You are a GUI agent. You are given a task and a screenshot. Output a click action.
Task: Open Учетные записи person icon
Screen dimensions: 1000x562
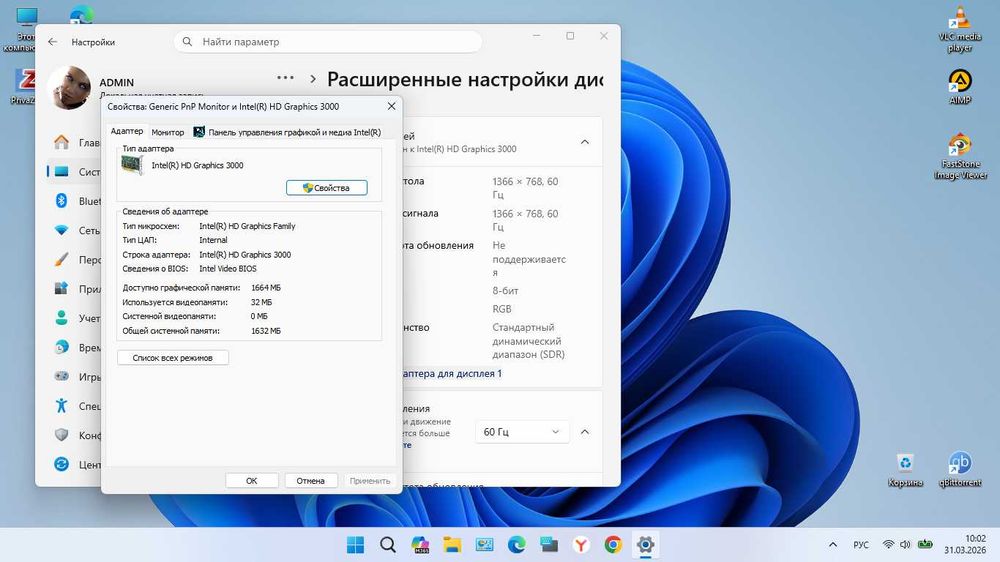point(61,318)
